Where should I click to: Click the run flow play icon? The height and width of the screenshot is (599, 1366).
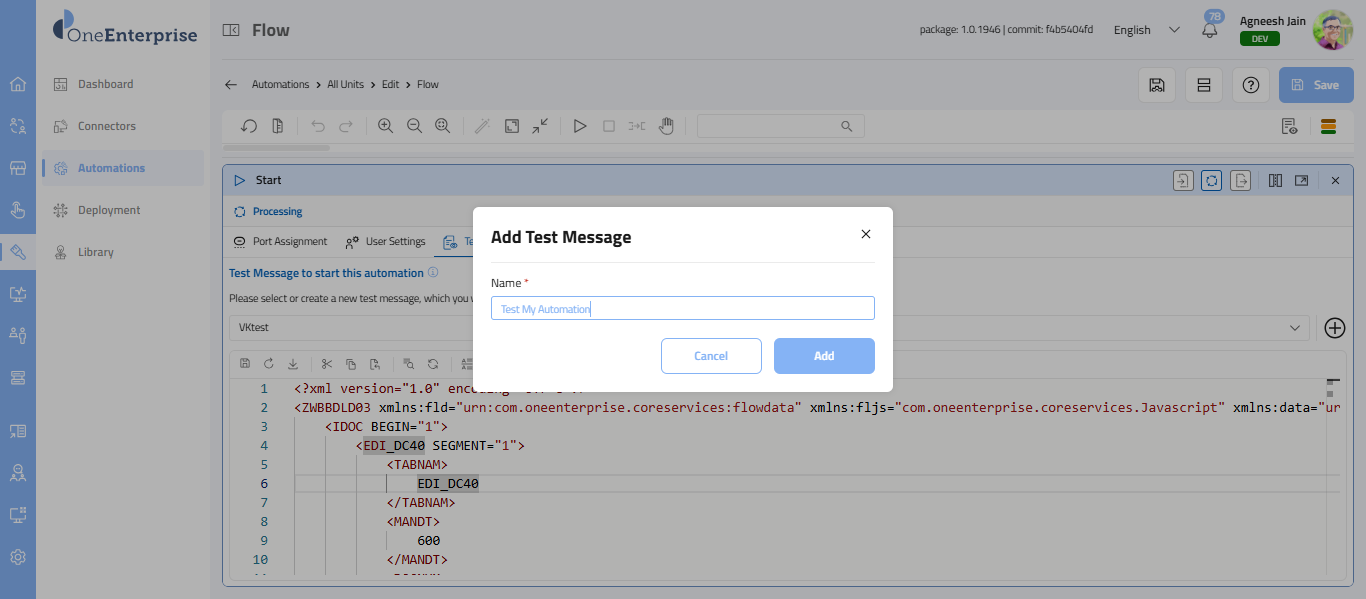[x=579, y=126]
